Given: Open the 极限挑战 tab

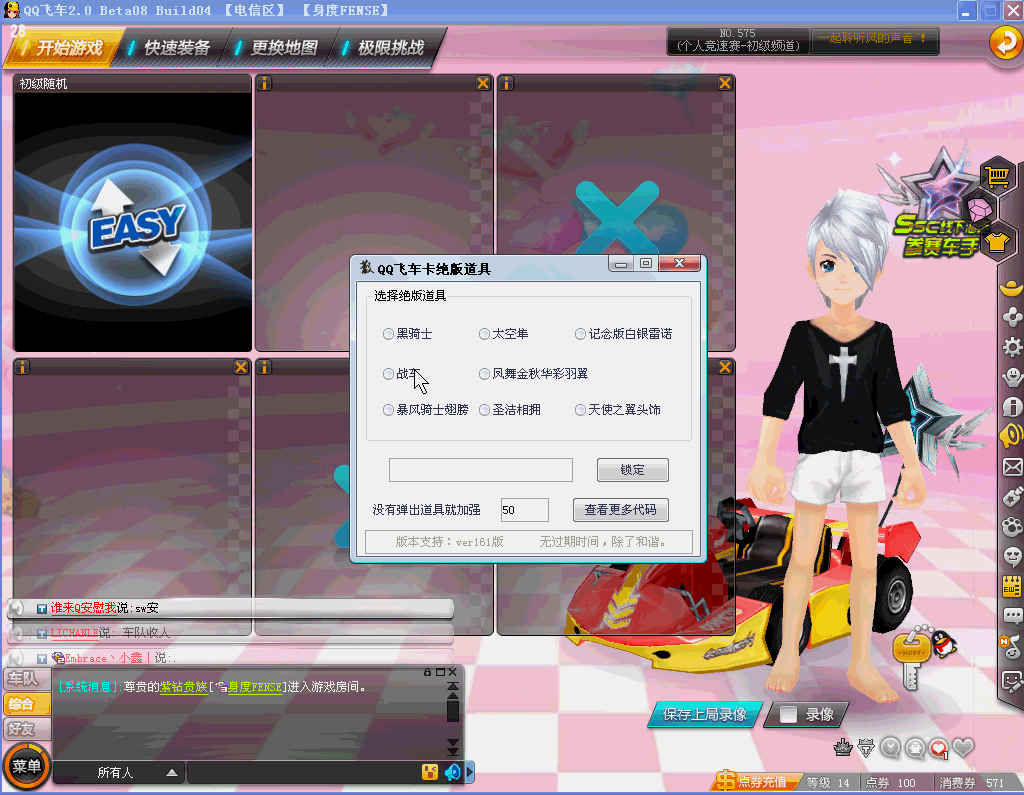Looking at the screenshot, I should pos(386,48).
